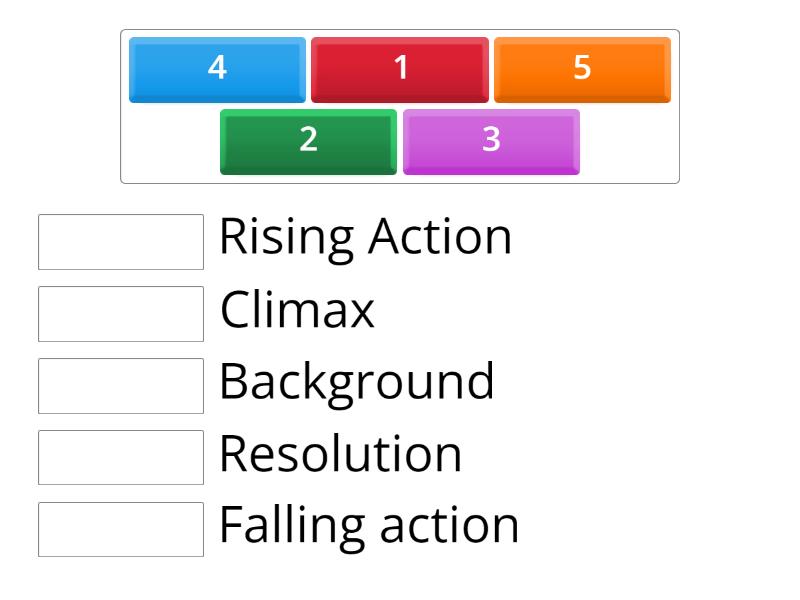Select the orange tile numbered 5
Image resolution: width=800 pixels, height=600 pixels.
(582, 70)
